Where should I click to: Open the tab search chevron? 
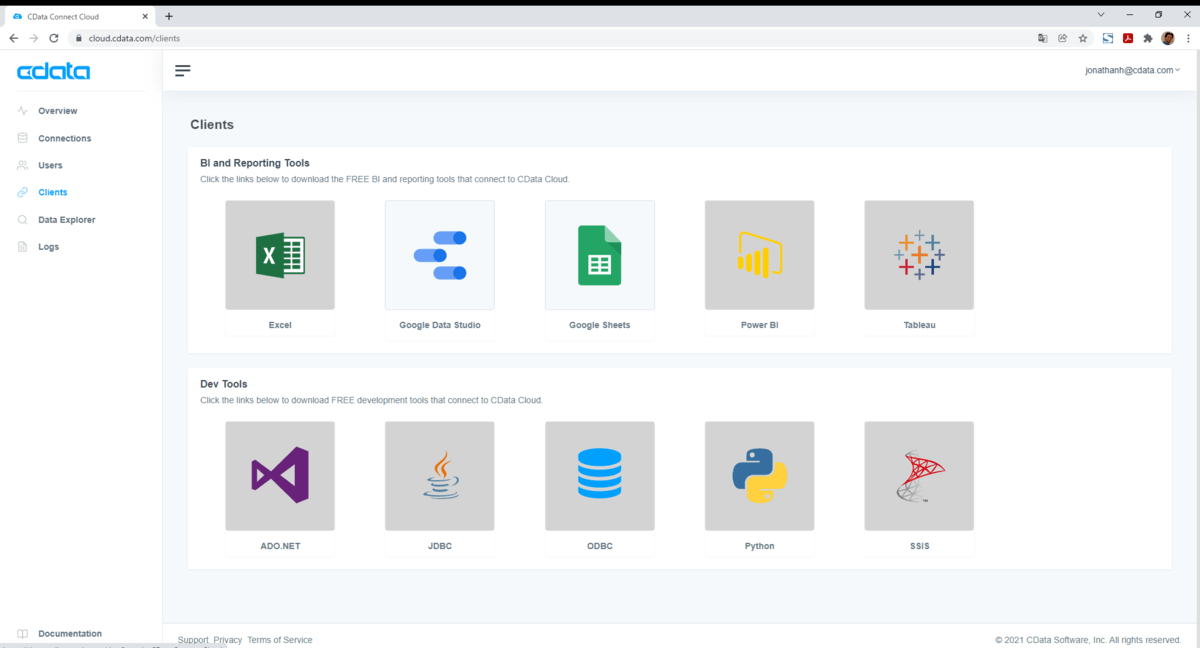1101,15
